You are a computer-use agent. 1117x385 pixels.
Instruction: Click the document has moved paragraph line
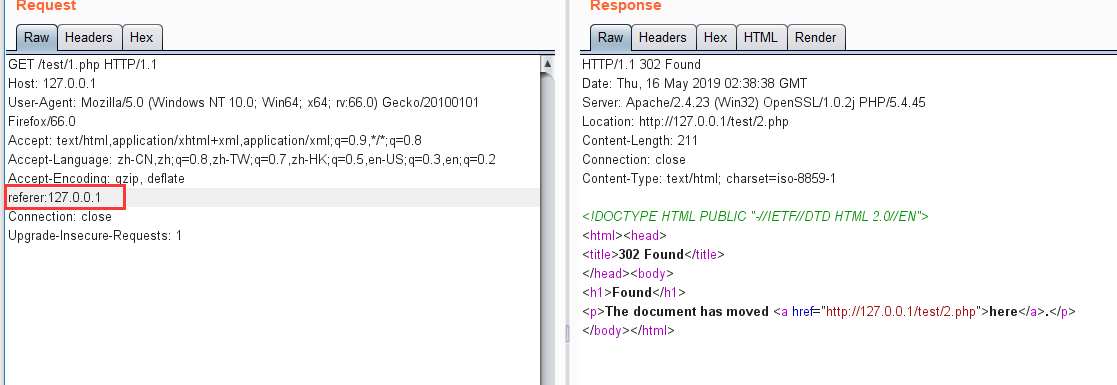pos(828,312)
